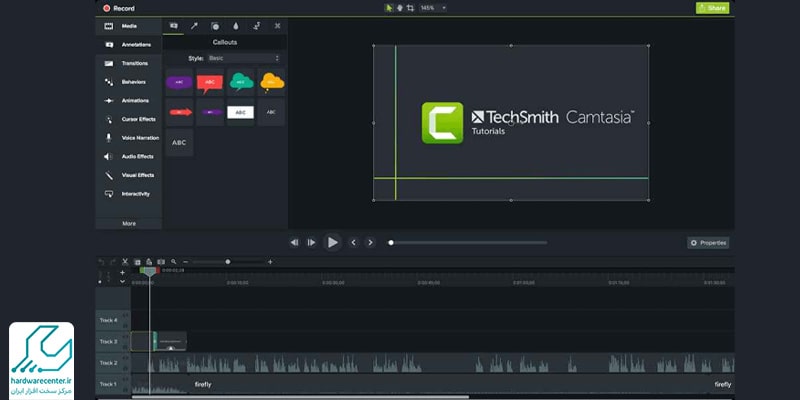The width and height of the screenshot is (800, 400).
Task: Select the yellow thought cloud callout
Action: [271, 82]
